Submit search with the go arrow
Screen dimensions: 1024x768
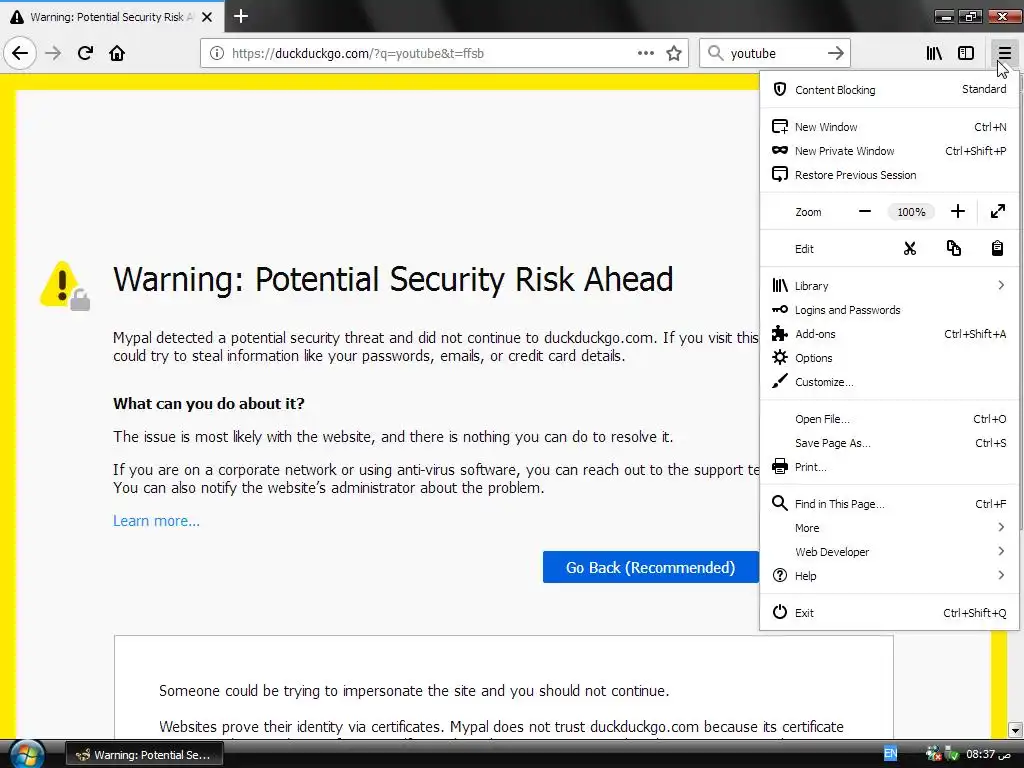[835, 53]
